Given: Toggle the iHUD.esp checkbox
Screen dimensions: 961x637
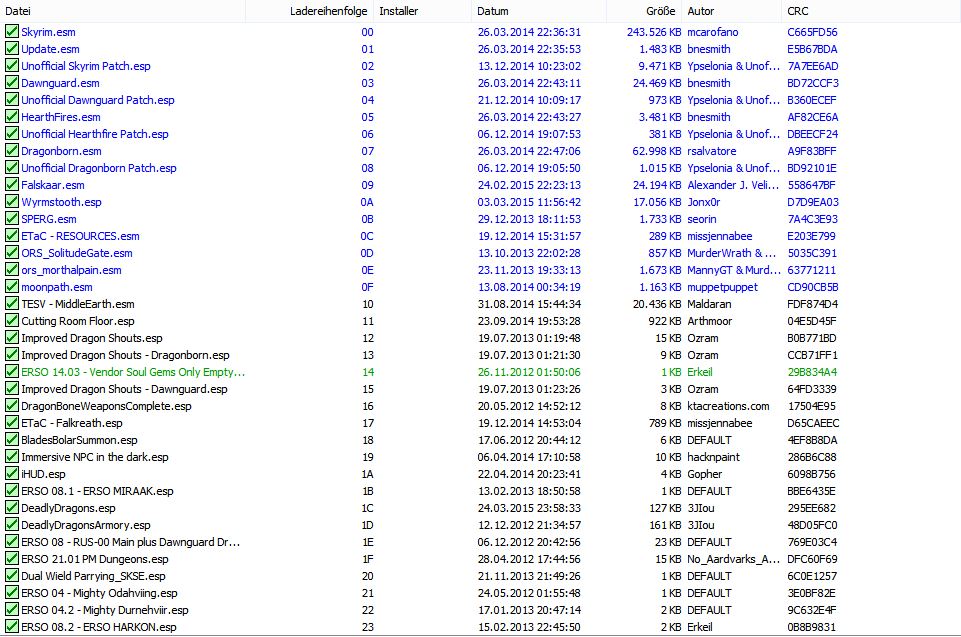Looking at the screenshot, I should 12,474.
